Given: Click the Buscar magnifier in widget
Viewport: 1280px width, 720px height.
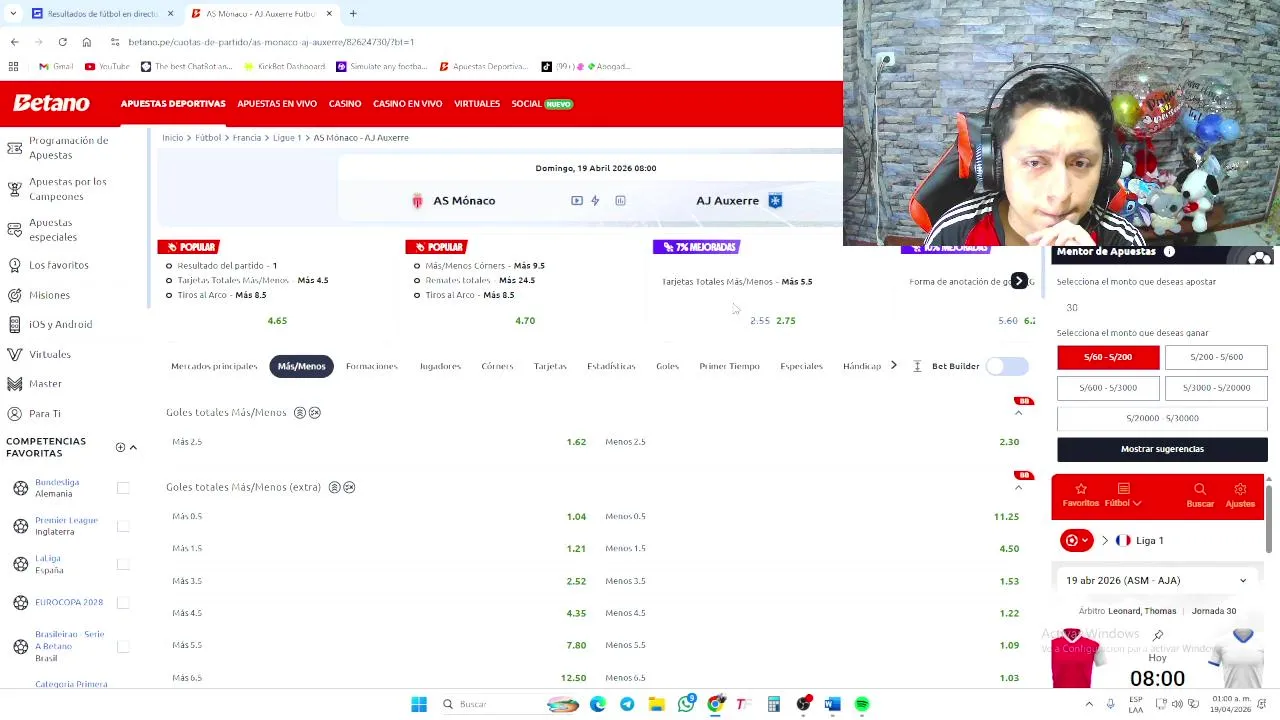Looking at the screenshot, I should click(x=1200, y=489).
